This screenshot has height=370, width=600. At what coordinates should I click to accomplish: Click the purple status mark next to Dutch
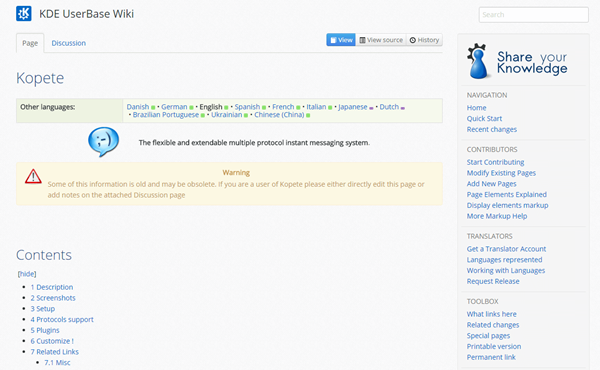pyautogui.click(x=403, y=108)
